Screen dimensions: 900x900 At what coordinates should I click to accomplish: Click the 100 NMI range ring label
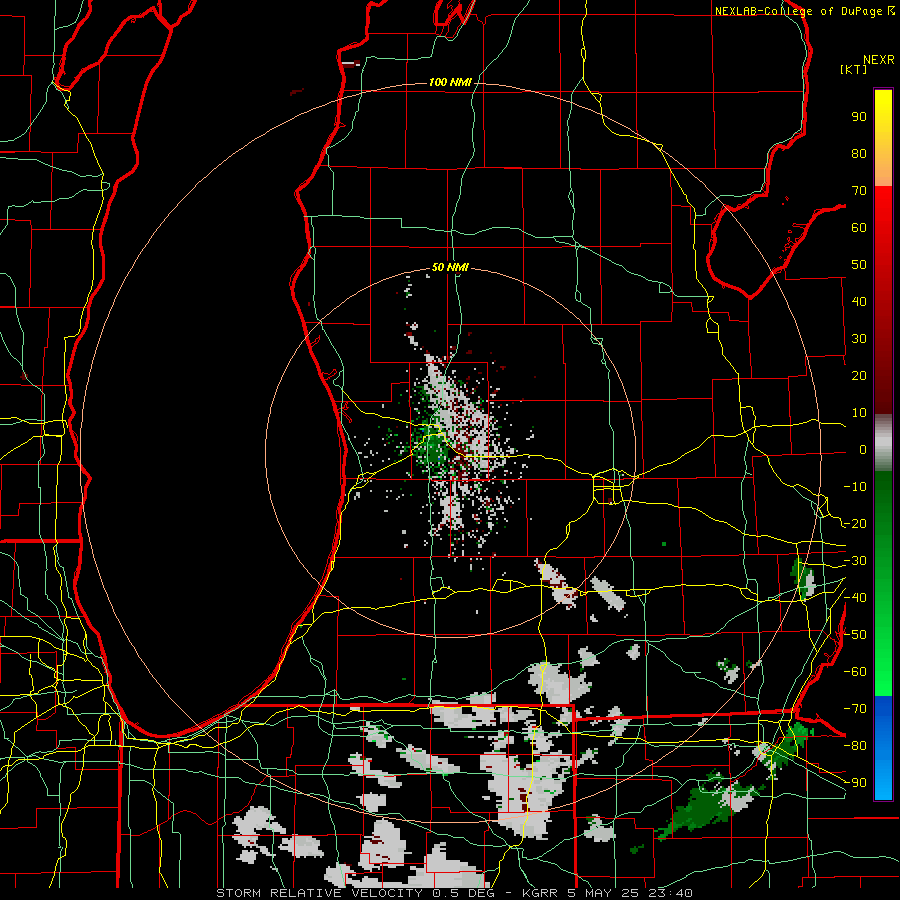(450, 83)
